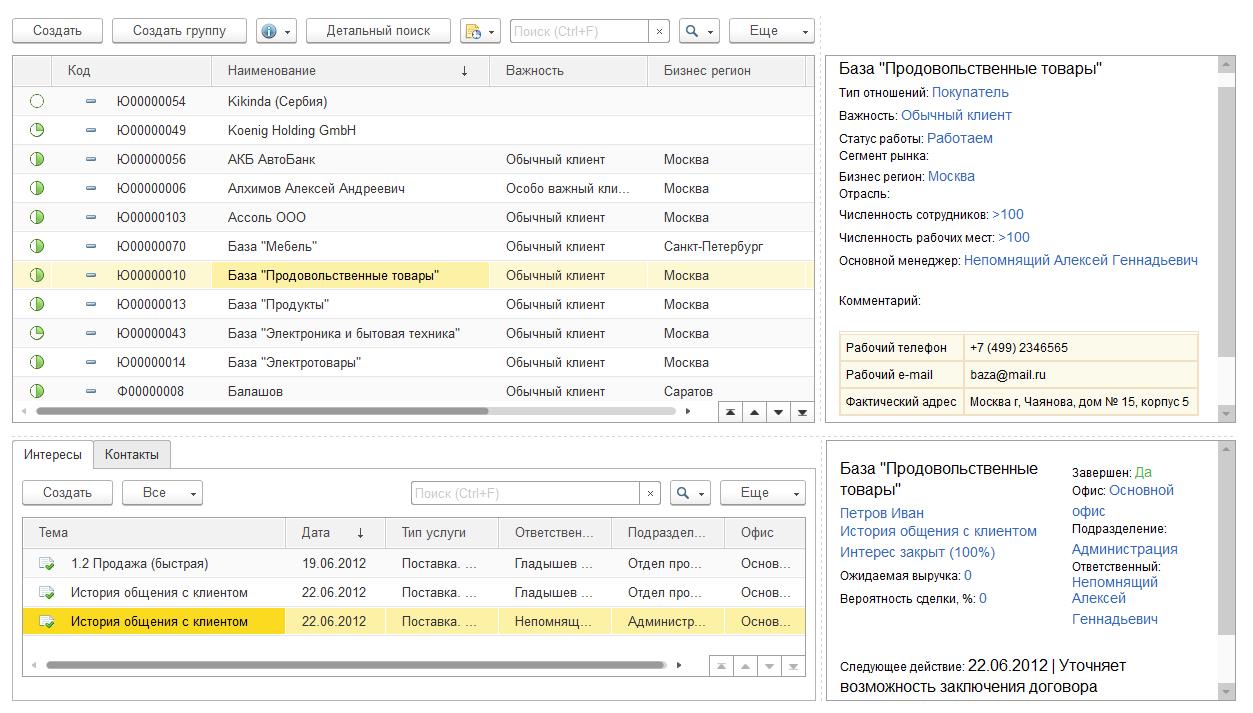Switch to the Контакты tab
The image size is (1253, 713).
pos(130,454)
